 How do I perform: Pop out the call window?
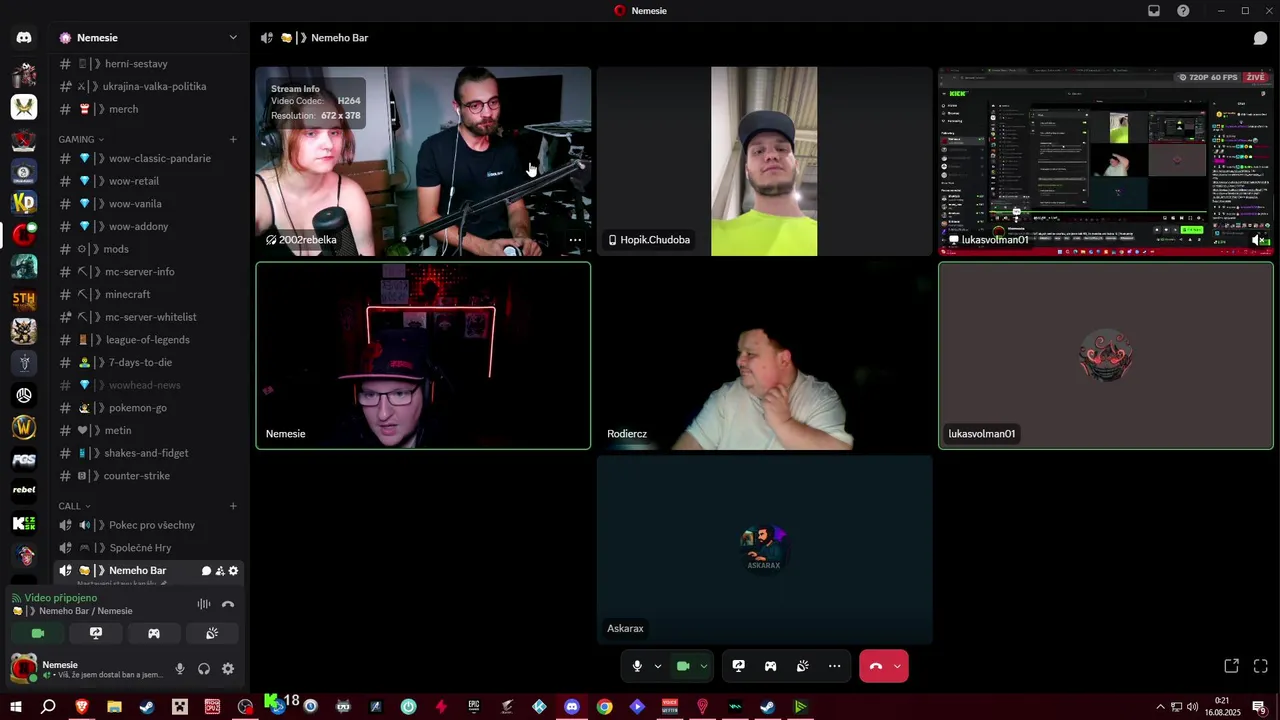click(1232, 666)
